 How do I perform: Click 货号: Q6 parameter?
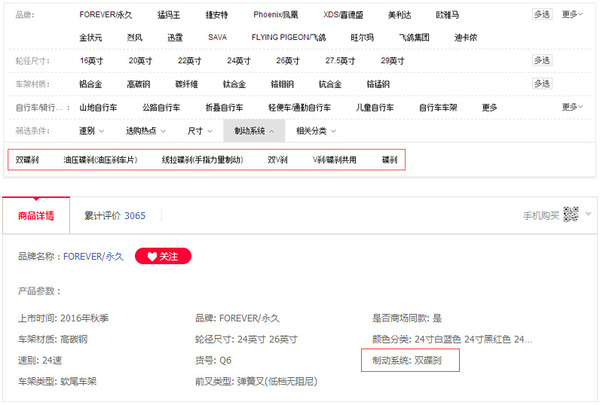213,360
